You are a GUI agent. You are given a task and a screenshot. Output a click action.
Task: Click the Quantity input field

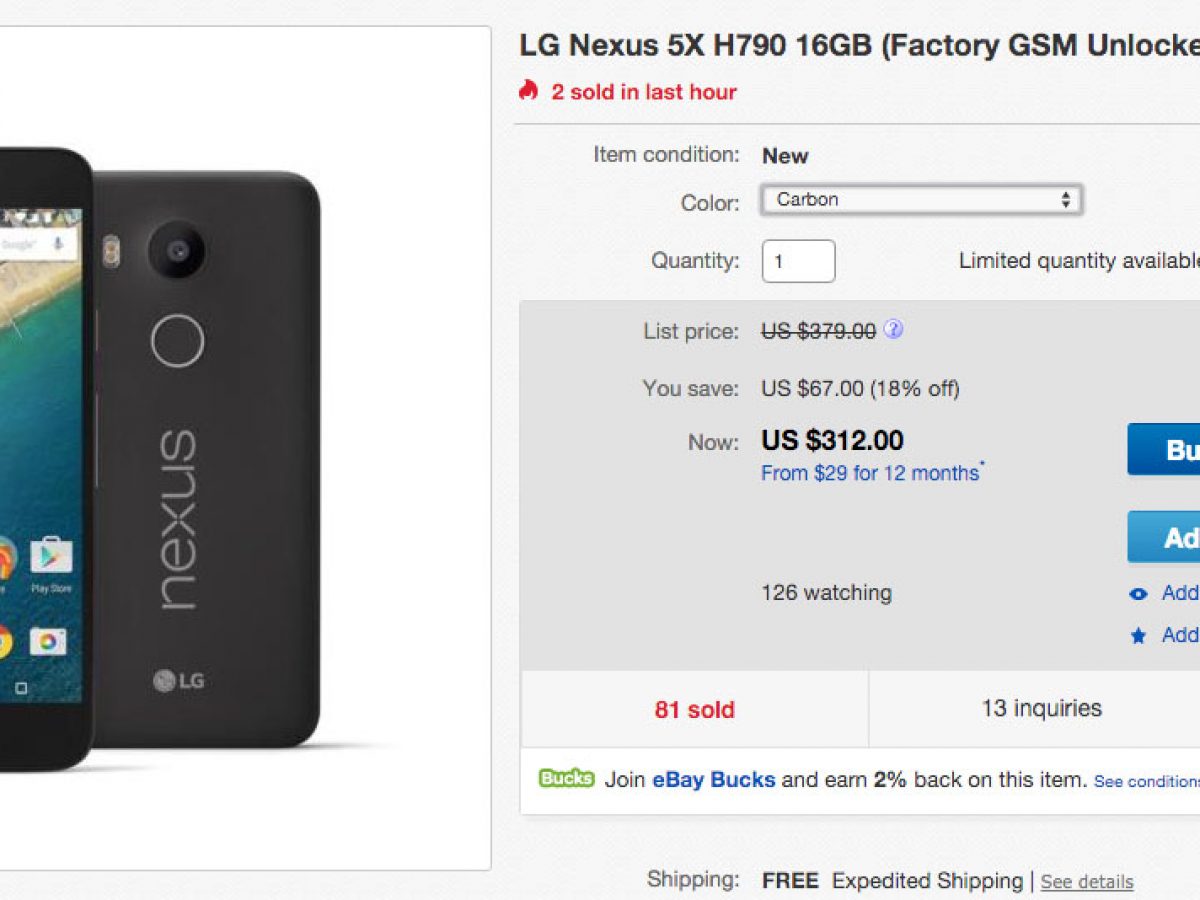tap(798, 261)
